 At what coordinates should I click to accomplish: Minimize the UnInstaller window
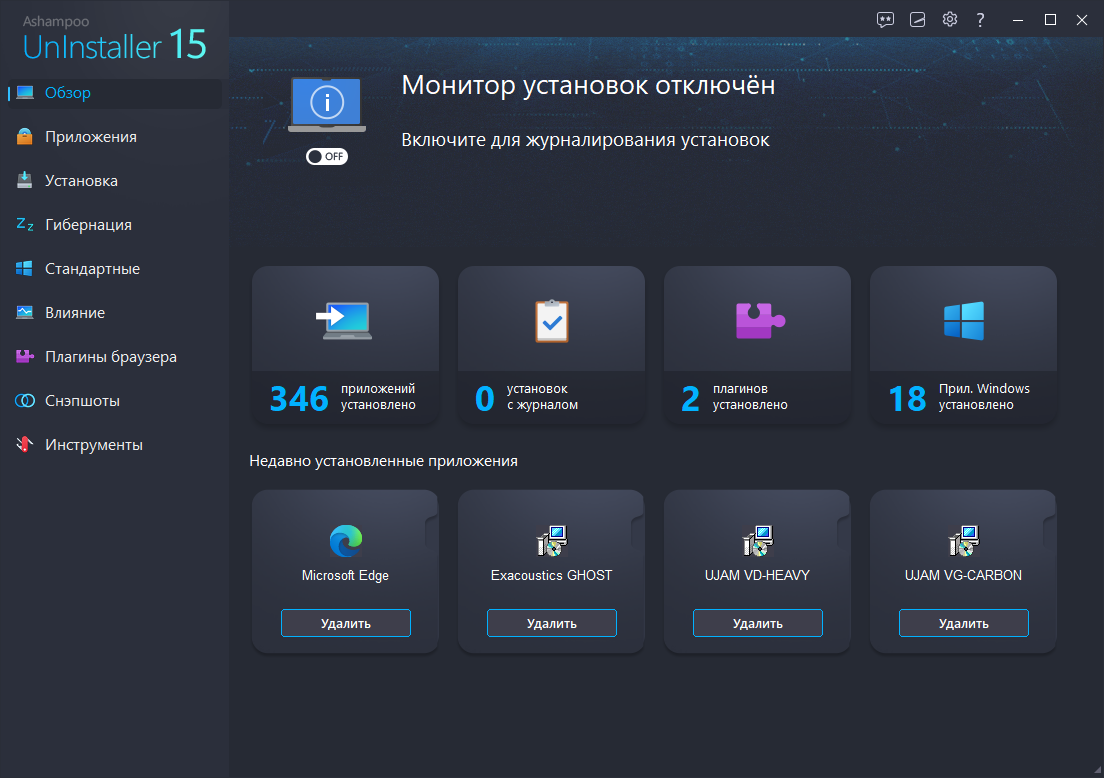point(1018,20)
